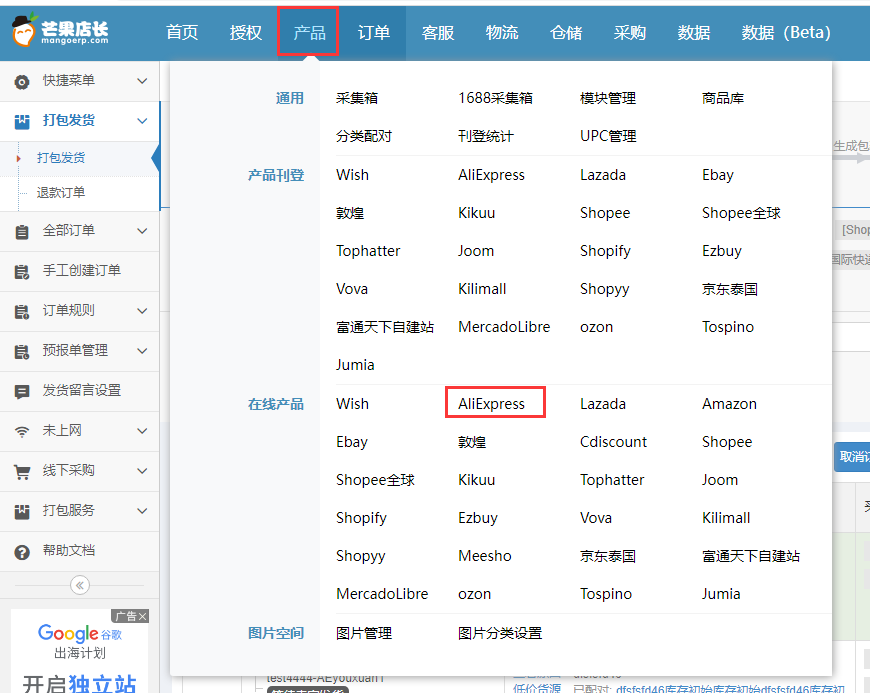This screenshot has width=870, height=693.
Task: Open 1688采集箱 in the product menu
Action: click(495, 98)
